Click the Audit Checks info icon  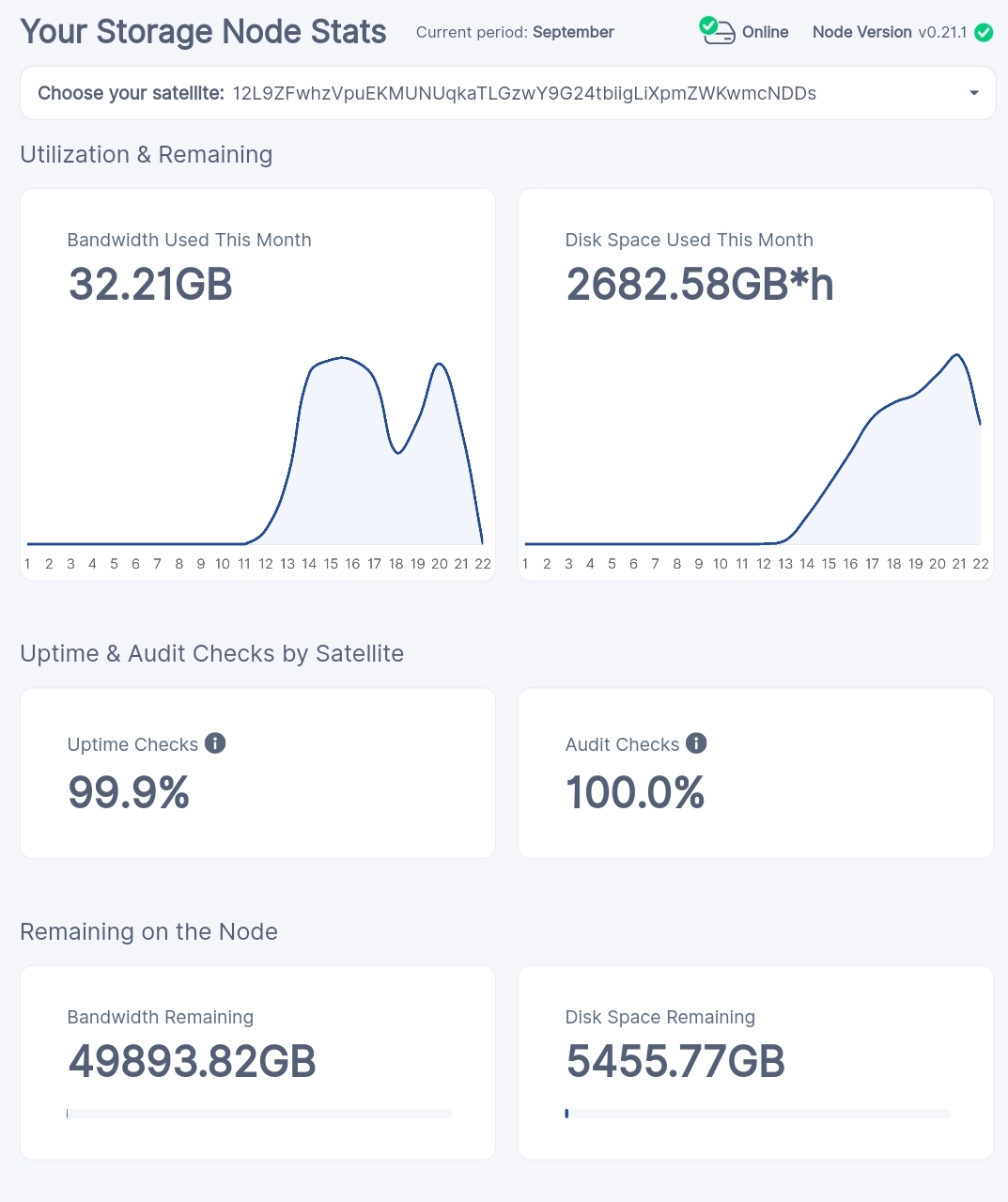pyautogui.click(x=696, y=743)
